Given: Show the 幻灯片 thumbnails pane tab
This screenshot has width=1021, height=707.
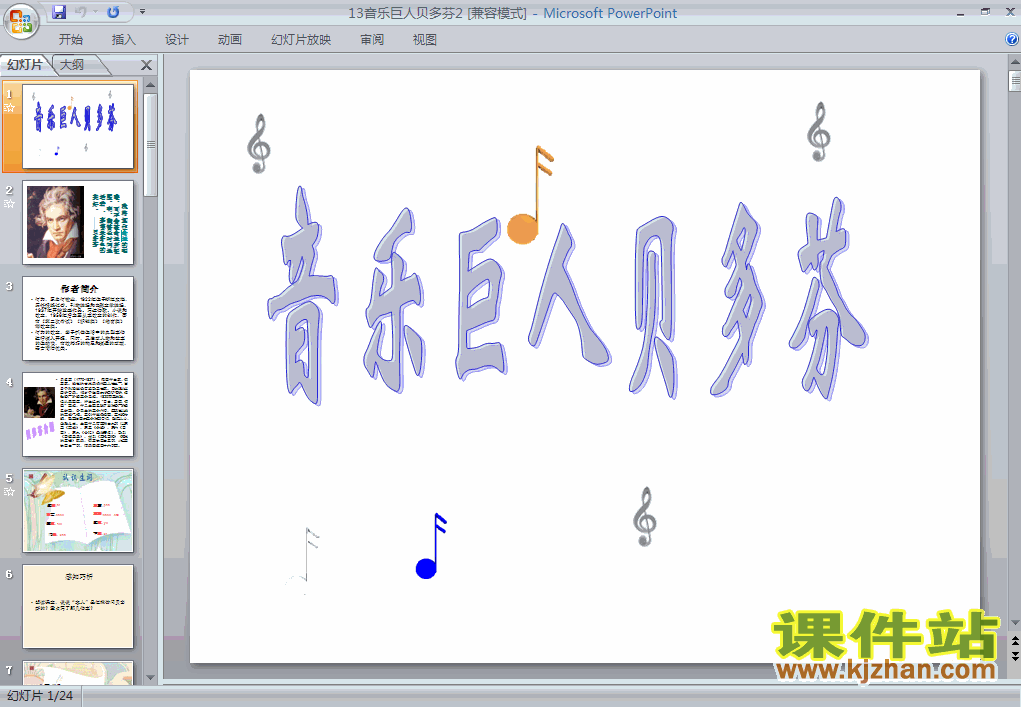Looking at the screenshot, I should click(x=25, y=64).
